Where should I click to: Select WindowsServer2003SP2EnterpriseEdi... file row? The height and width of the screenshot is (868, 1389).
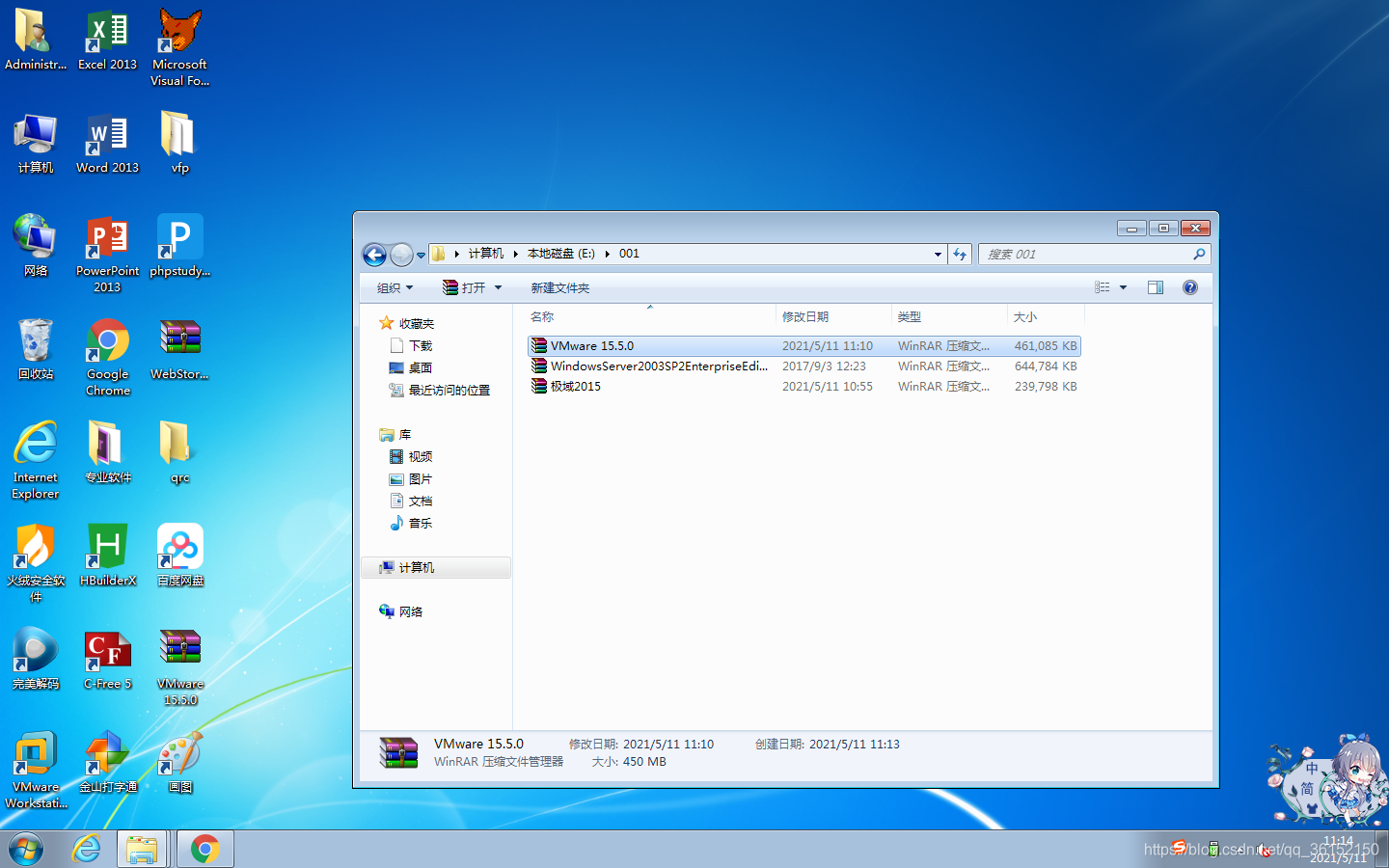[804, 366]
